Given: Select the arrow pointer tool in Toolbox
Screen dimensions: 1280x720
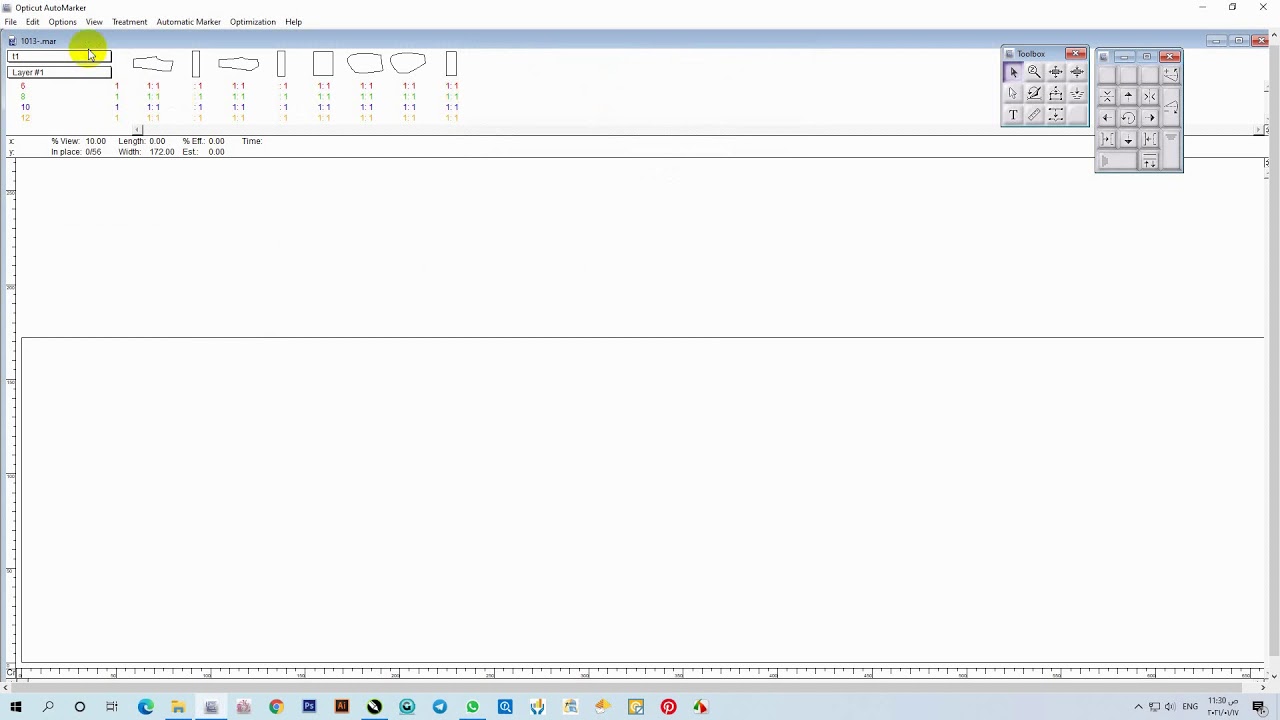Looking at the screenshot, I should pyautogui.click(x=1013, y=72).
